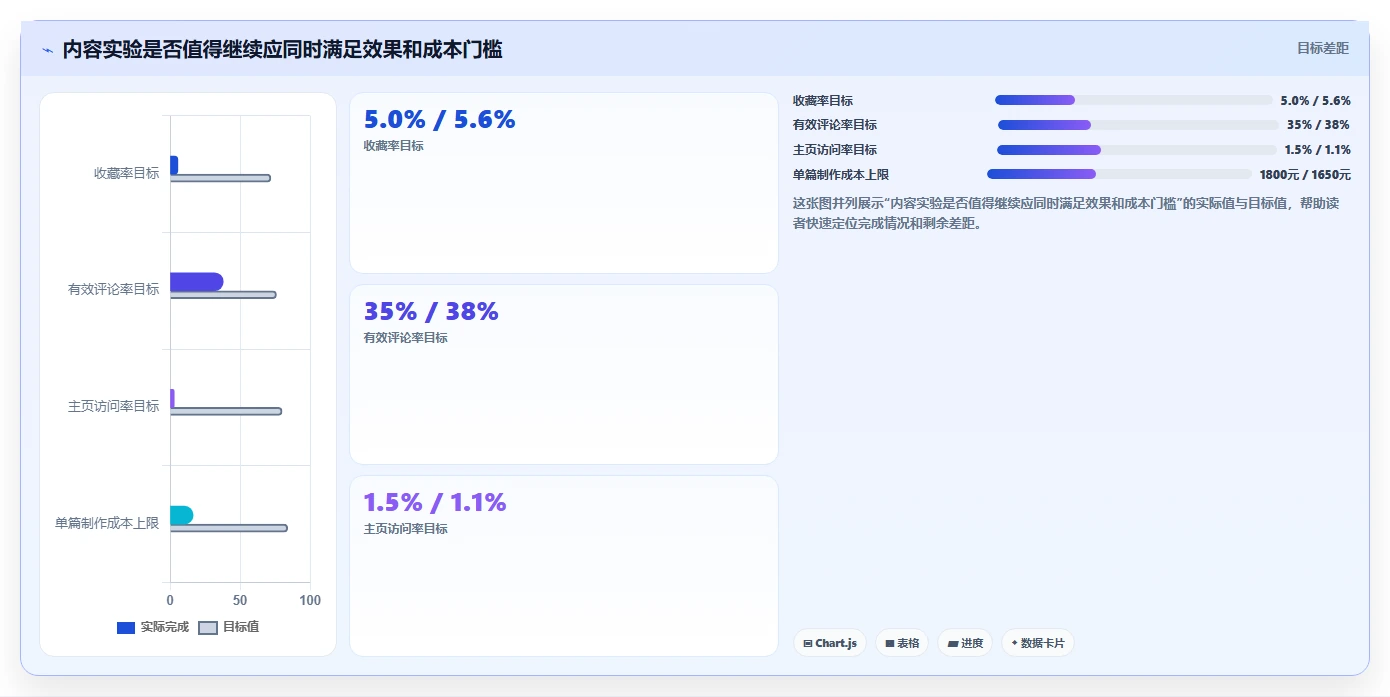Select the Chart.js tag chip
Viewport: 1390px width, 697px height.
(830, 643)
